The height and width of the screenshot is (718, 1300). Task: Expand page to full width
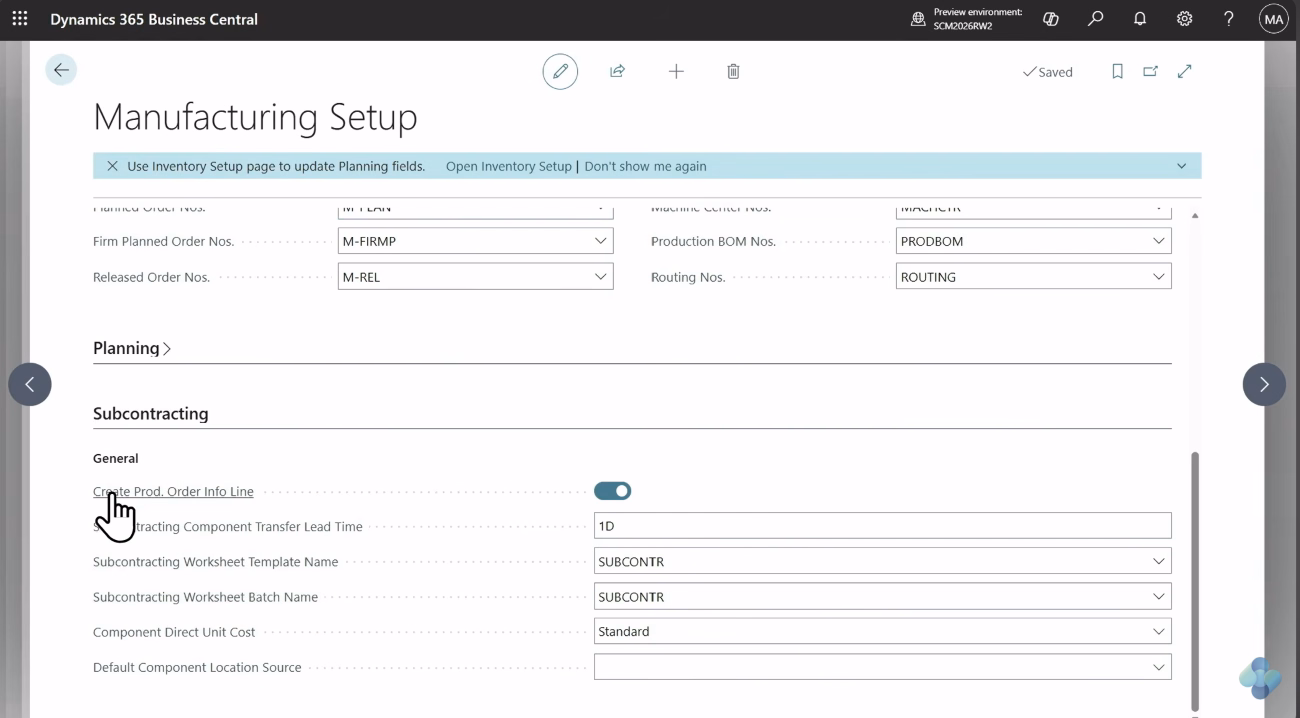tap(1185, 71)
